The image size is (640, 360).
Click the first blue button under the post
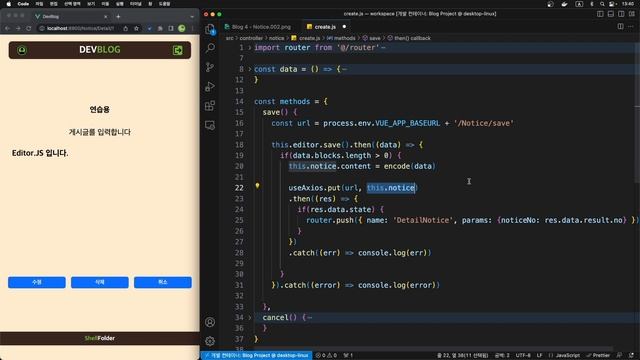[37, 282]
